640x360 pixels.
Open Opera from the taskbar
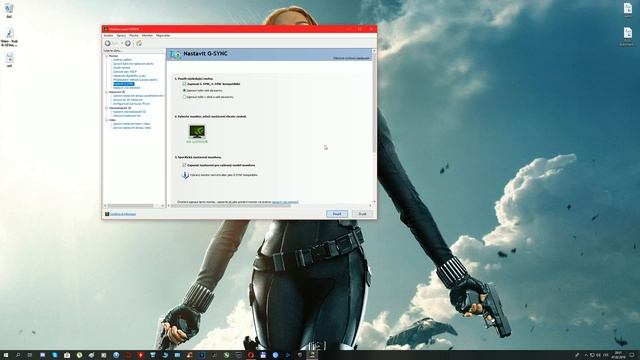[251, 356]
